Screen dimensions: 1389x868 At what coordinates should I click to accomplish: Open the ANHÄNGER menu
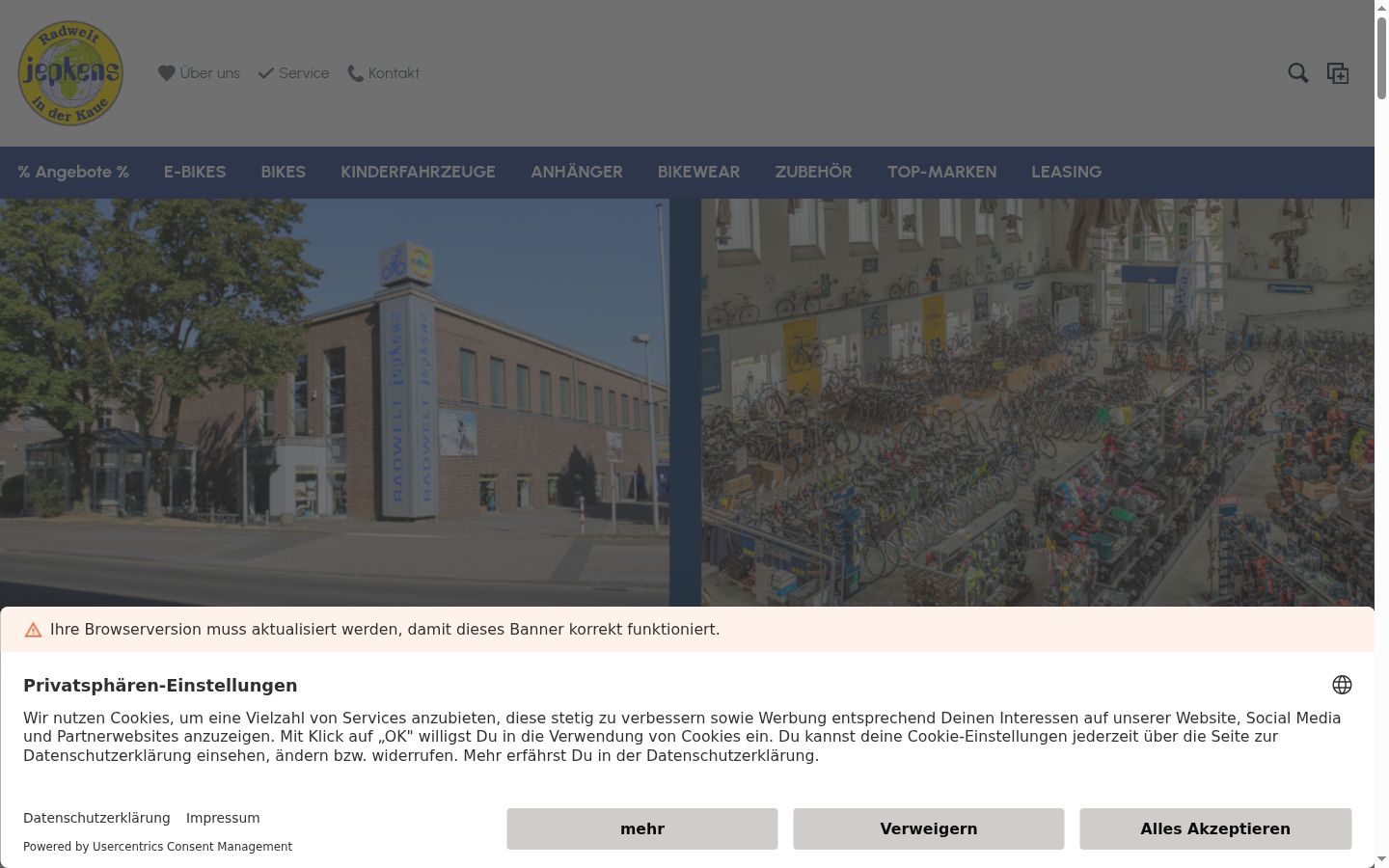[577, 172]
